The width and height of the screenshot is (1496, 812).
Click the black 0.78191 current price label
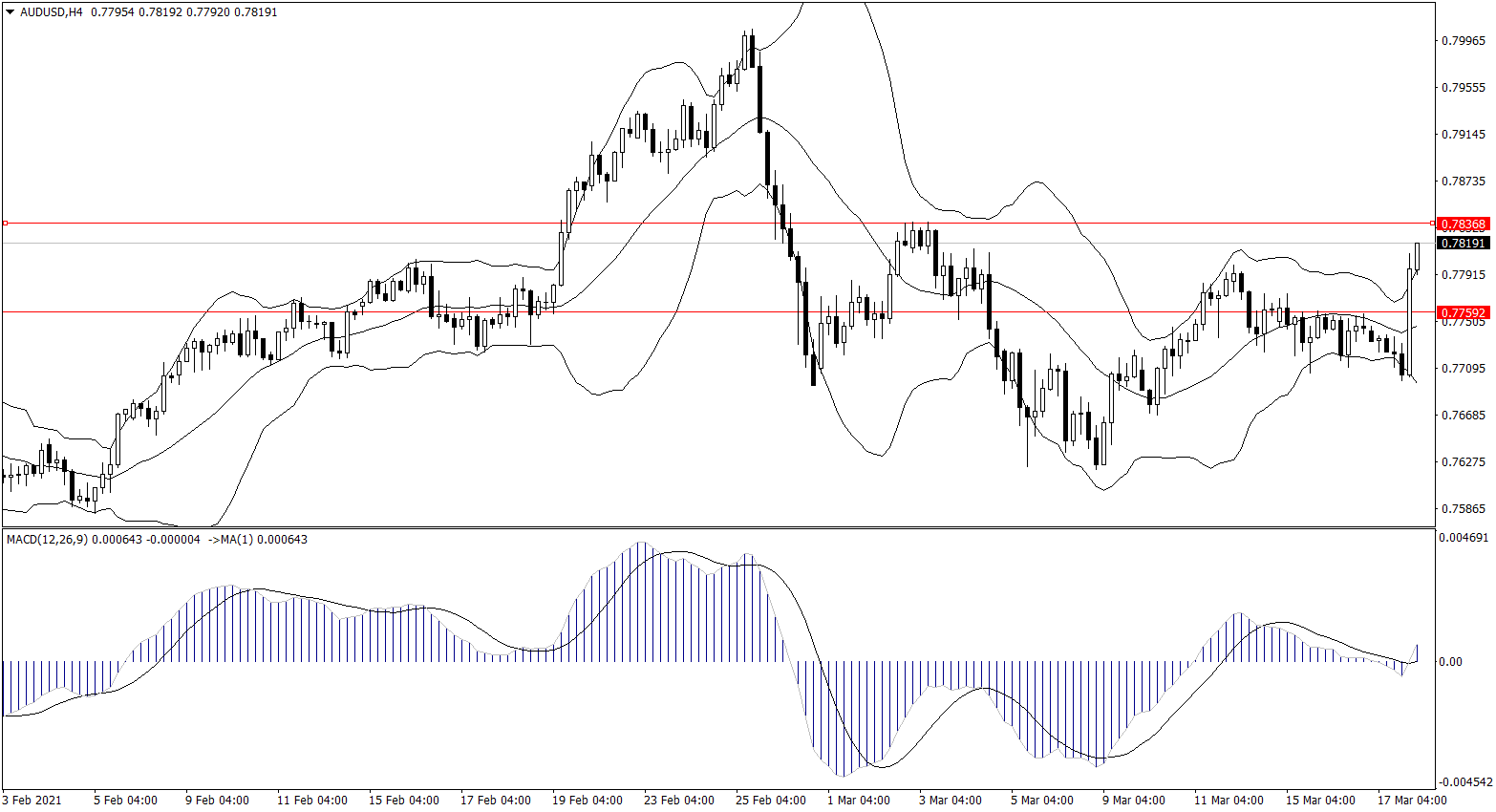(1463, 244)
